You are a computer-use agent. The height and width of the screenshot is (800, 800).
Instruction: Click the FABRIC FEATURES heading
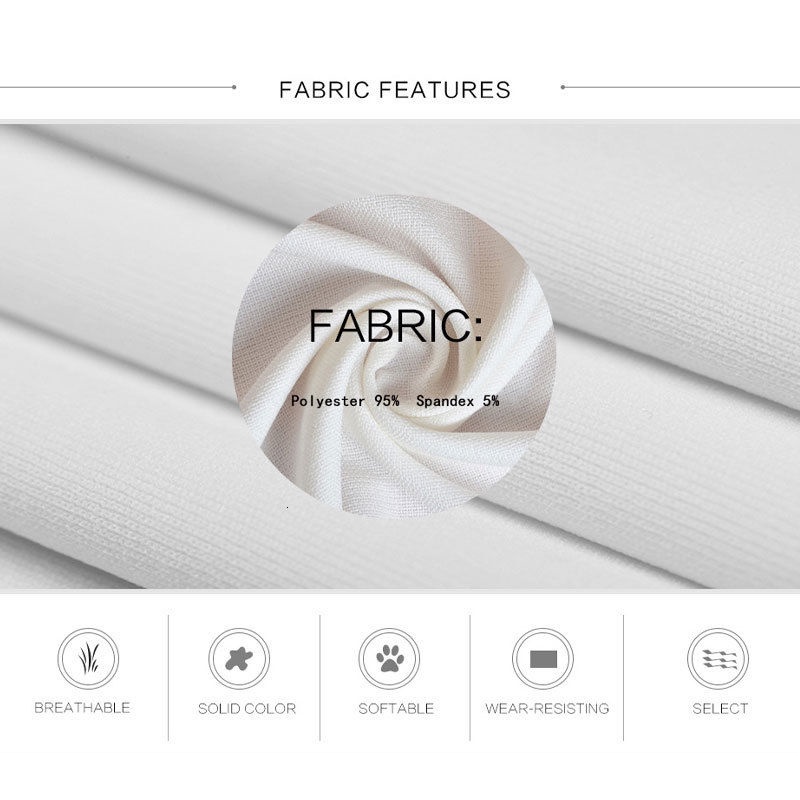tap(394, 90)
